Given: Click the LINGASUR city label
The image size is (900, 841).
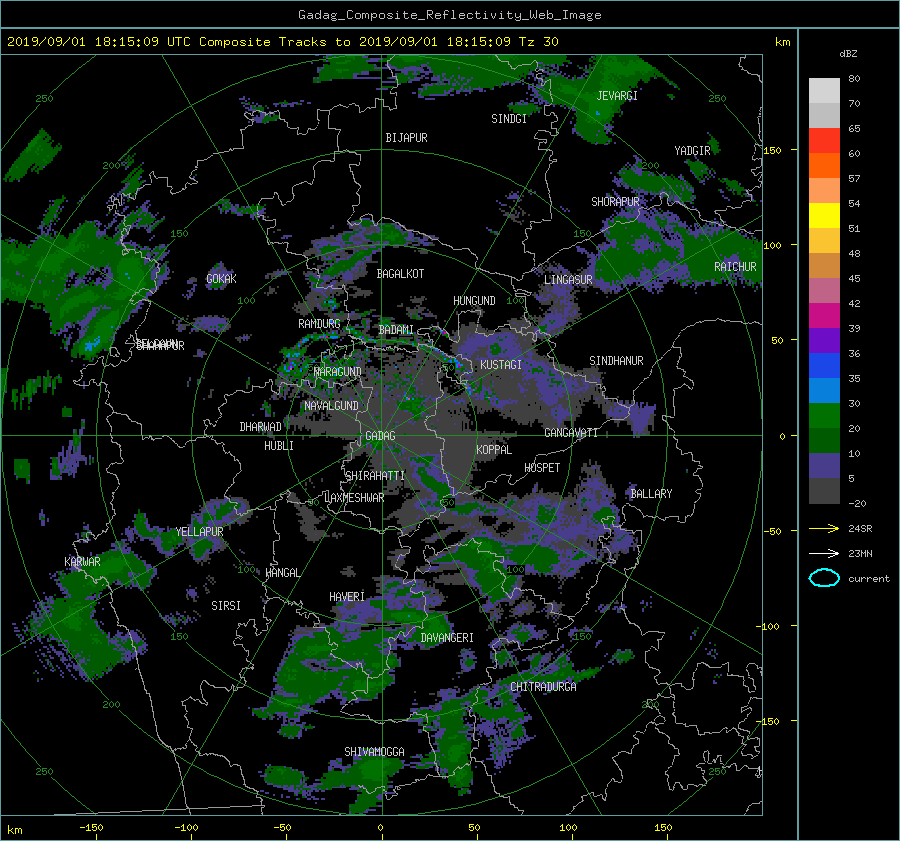Looking at the screenshot, I should (568, 280).
